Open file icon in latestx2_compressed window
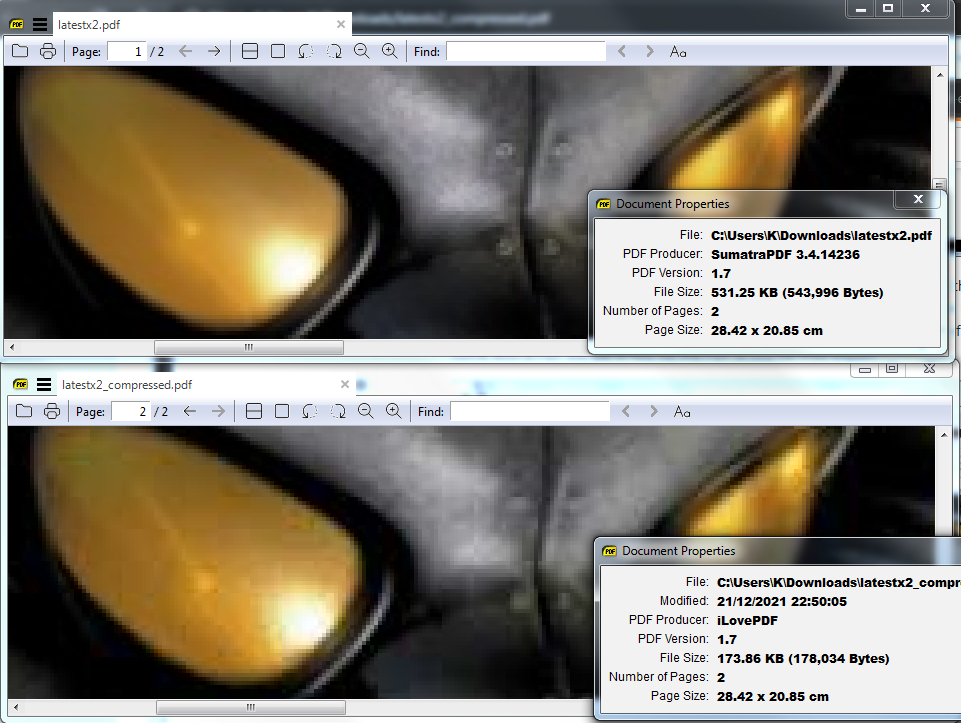961x723 pixels. pos(24,411)
